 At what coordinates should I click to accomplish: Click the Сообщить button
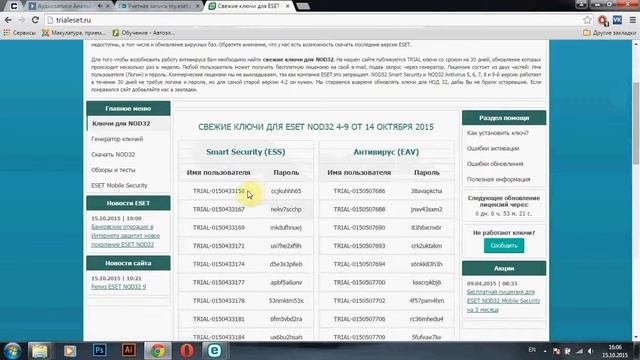click(x=504, y=245)
